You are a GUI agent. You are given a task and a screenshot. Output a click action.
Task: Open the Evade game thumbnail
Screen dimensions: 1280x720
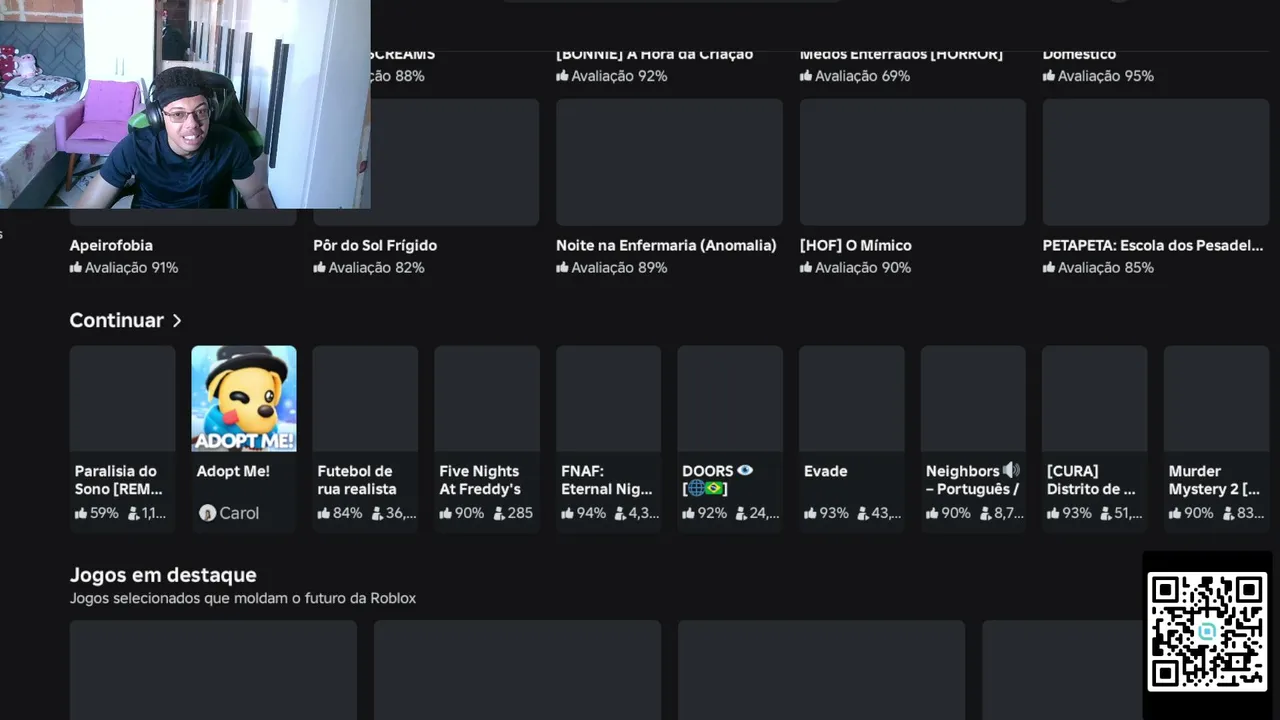[852, 398]
